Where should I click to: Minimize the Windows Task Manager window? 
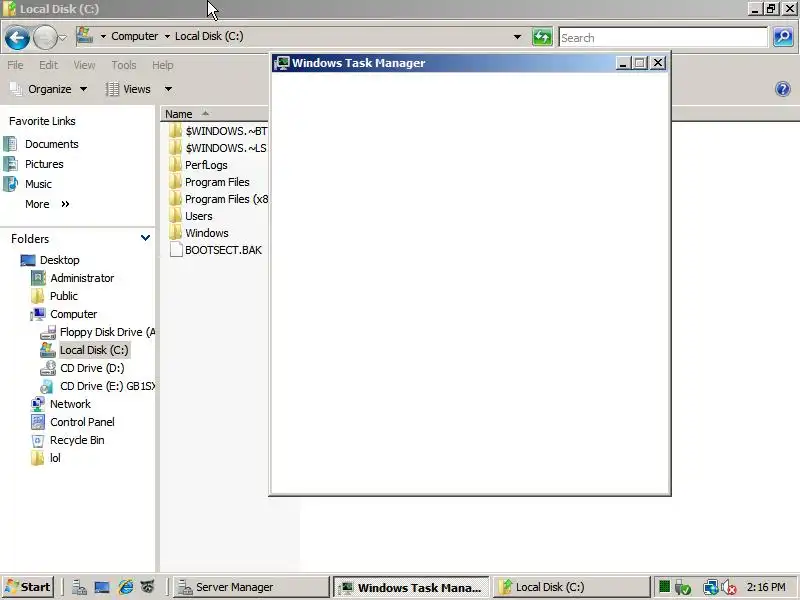tap(622, 63)
